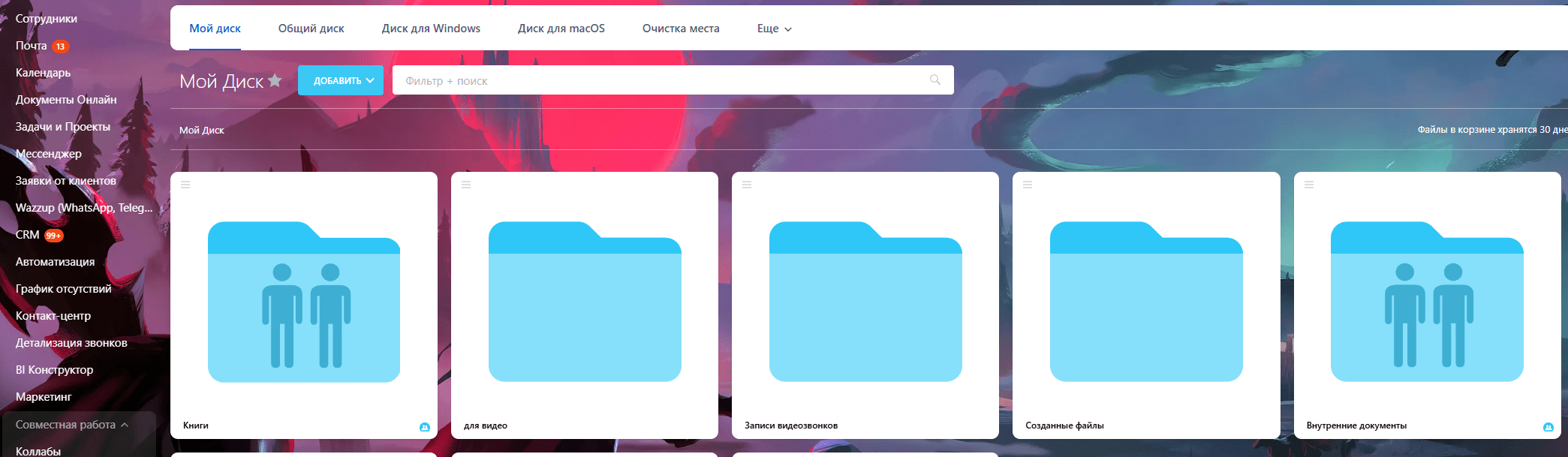Open the Записи видеозвонков folder icon
Image resolution: width=1568 pixels, height=457 pixels.
865,302
